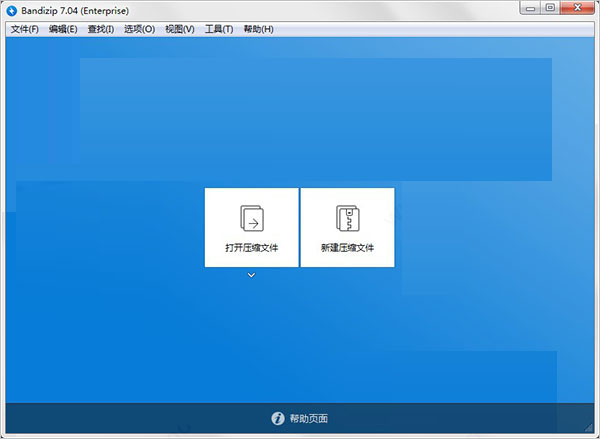Expand the chevron below 打开压缩文件
600x439 pixels.
(x=251, y=275)
